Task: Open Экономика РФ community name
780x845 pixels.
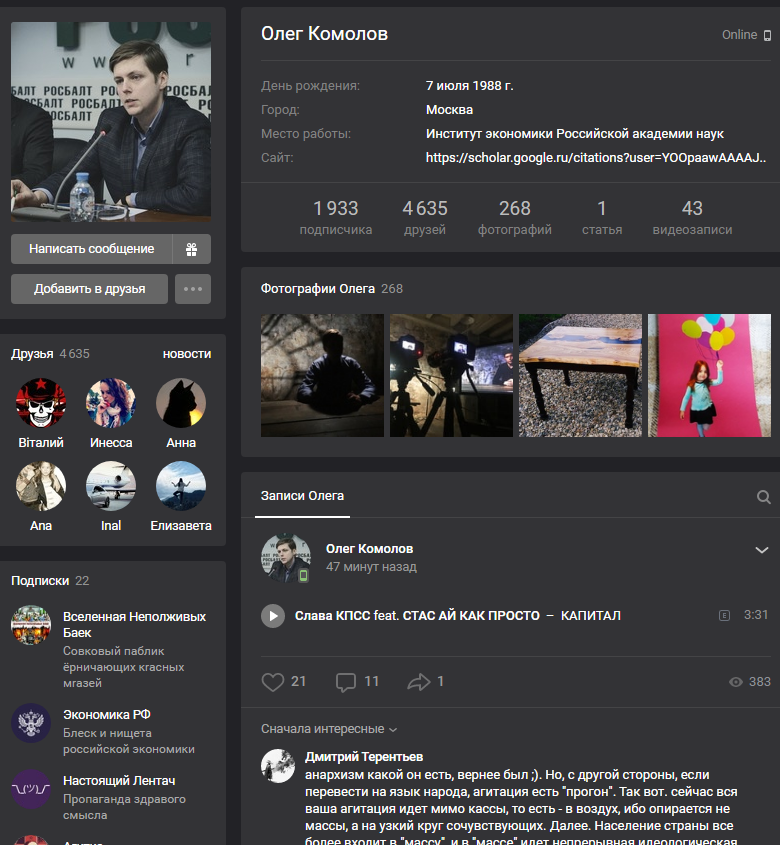Action: [x=107, y=715]
